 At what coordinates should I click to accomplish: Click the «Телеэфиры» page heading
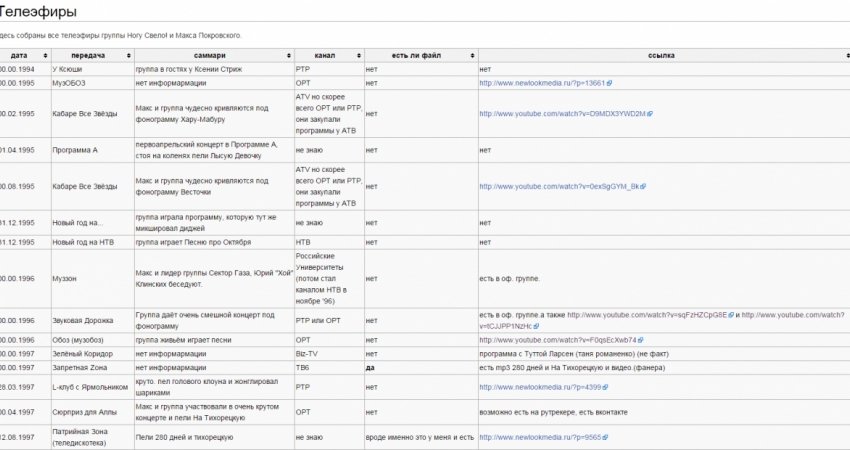coord(38,12)
